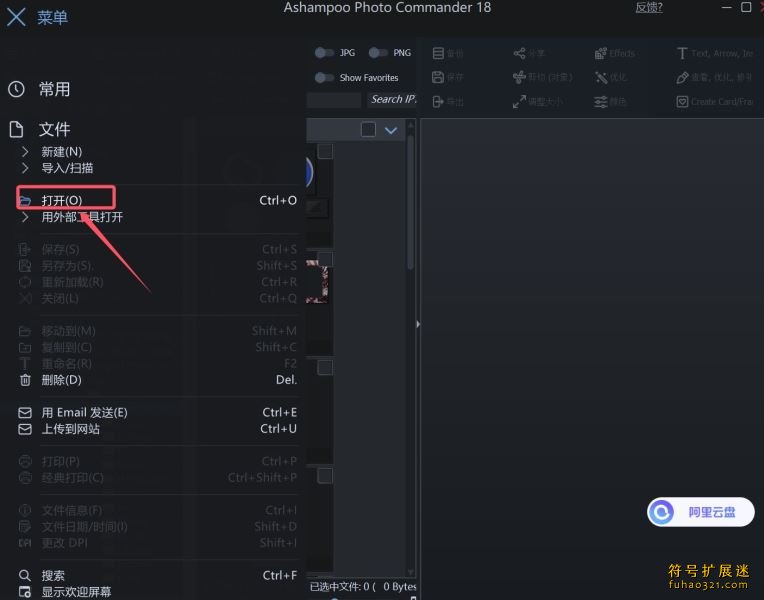
Task: Choose 文件信息(F) from the menu
Action: [x=157, y=510]
